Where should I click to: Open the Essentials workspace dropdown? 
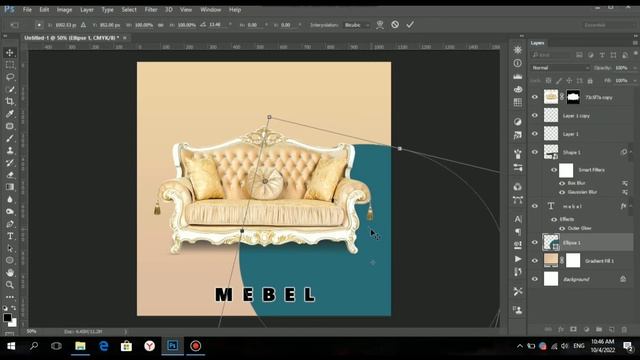click(x=610, y=25)
